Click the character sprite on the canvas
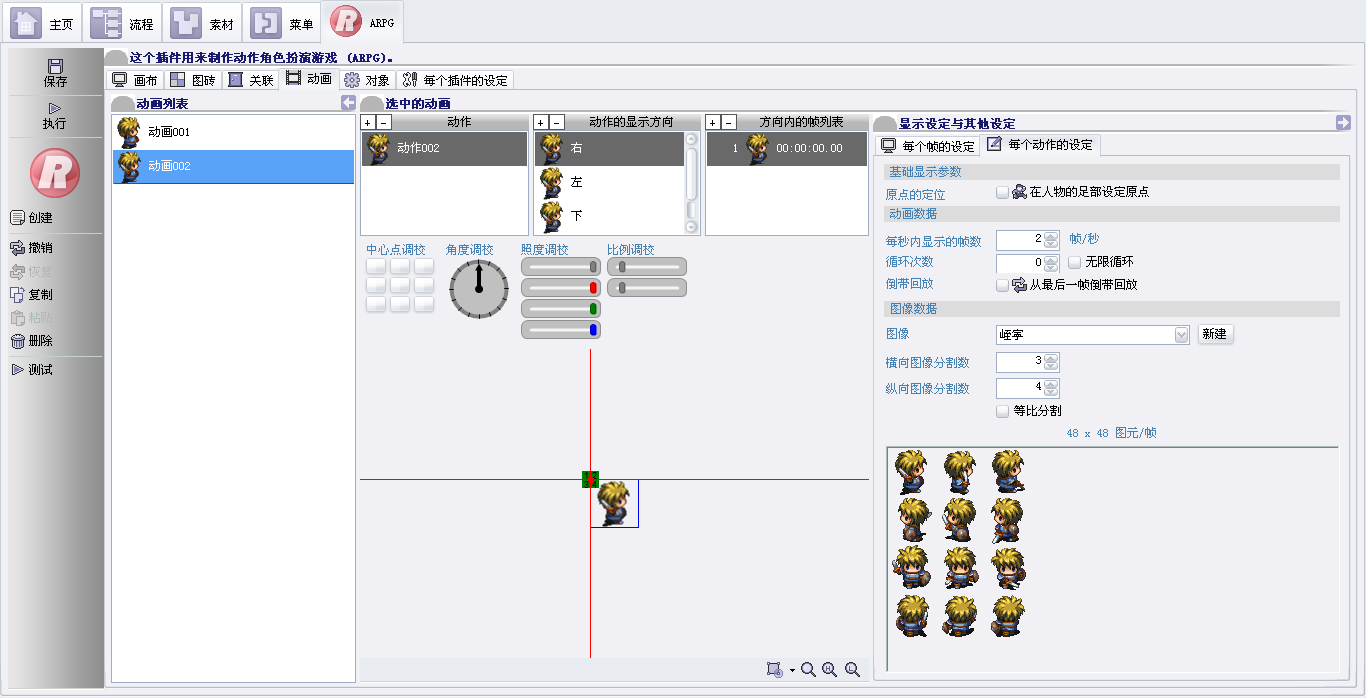This screenshot has width=1366, height=698. pos(613,503)
